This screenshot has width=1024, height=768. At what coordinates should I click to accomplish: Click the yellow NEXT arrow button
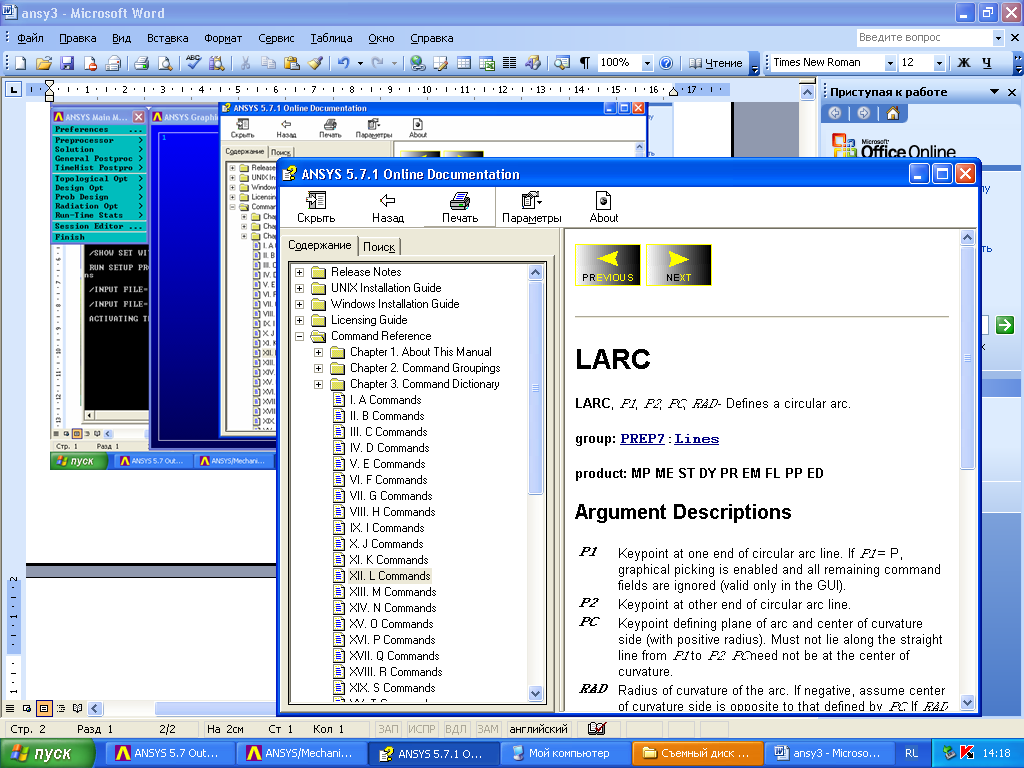(679, 264)
